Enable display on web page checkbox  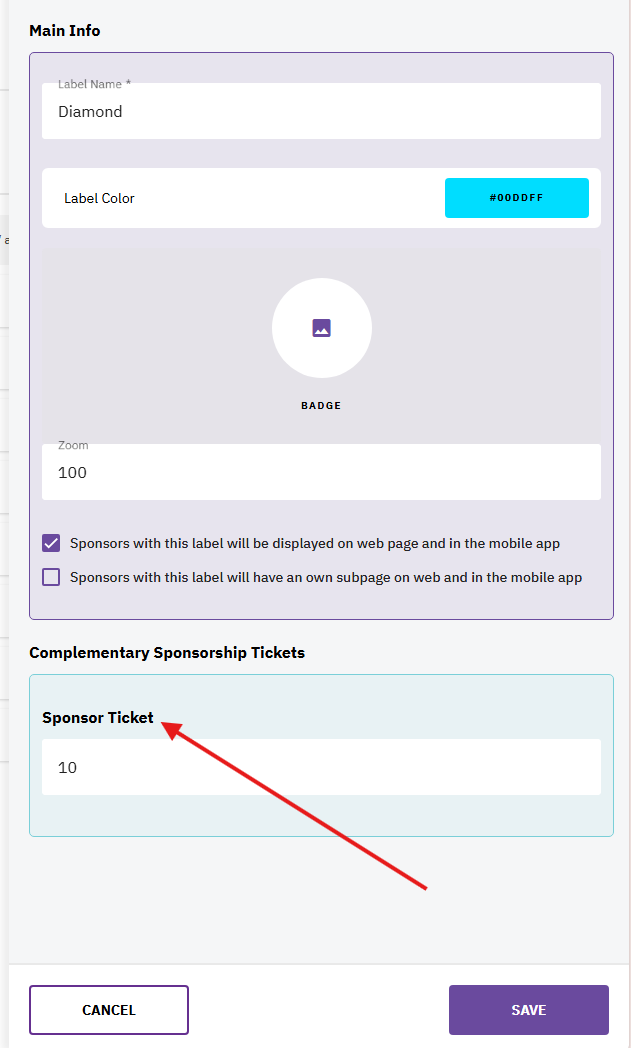pyautogui.click(x=51, y=543)
